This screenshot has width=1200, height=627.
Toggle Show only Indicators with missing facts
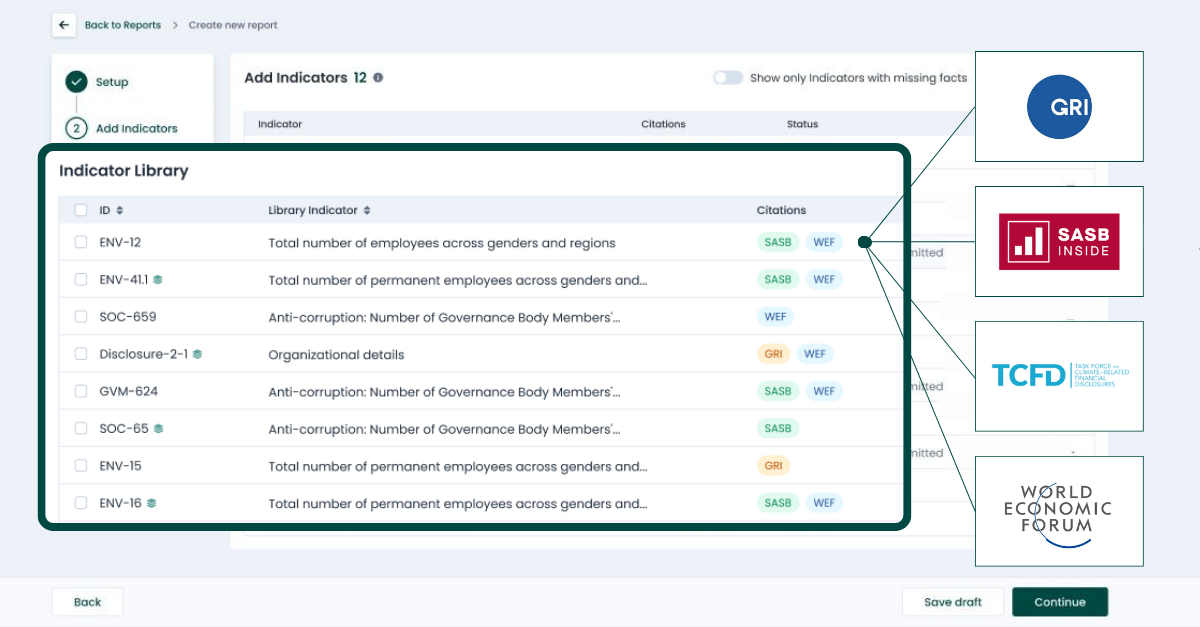(728, 77)
